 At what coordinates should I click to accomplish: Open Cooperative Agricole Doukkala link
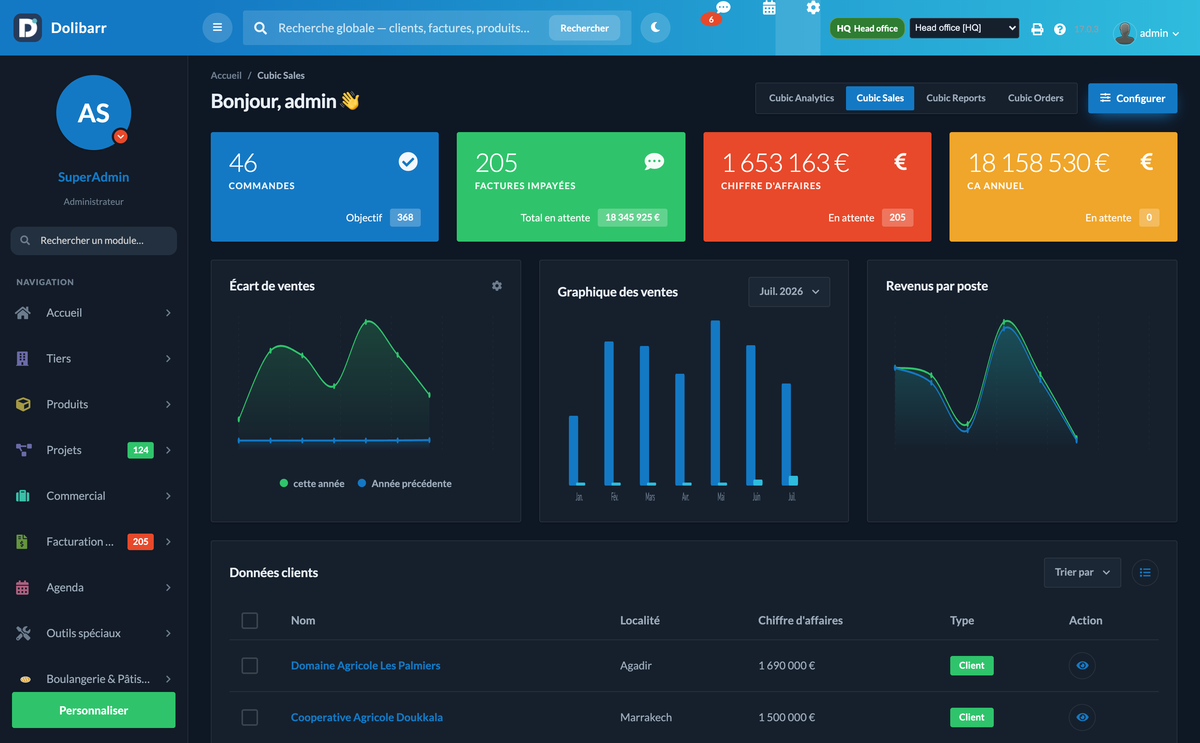tap(367, 717)
